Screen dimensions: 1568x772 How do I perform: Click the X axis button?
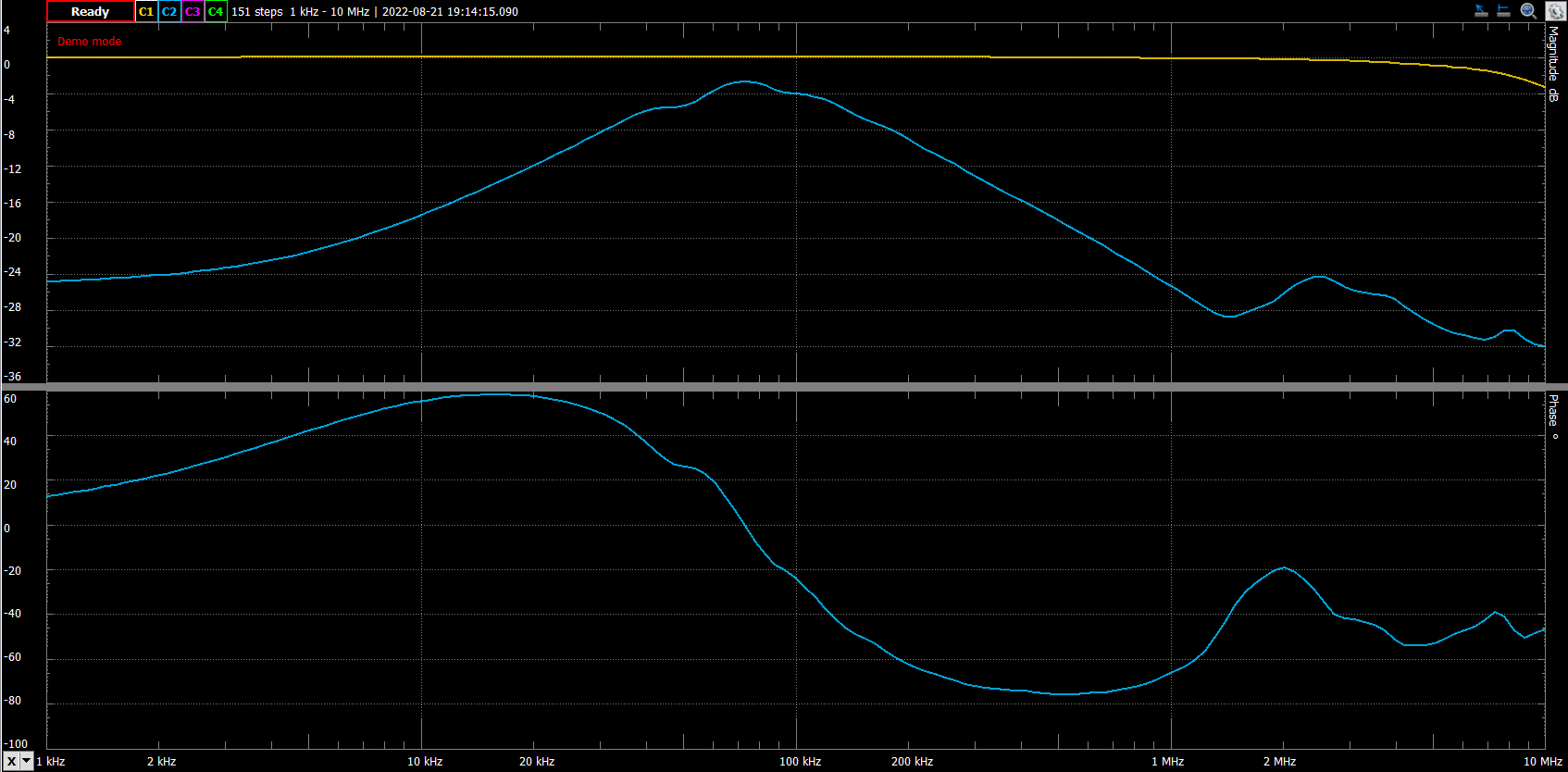click(11, 762)
